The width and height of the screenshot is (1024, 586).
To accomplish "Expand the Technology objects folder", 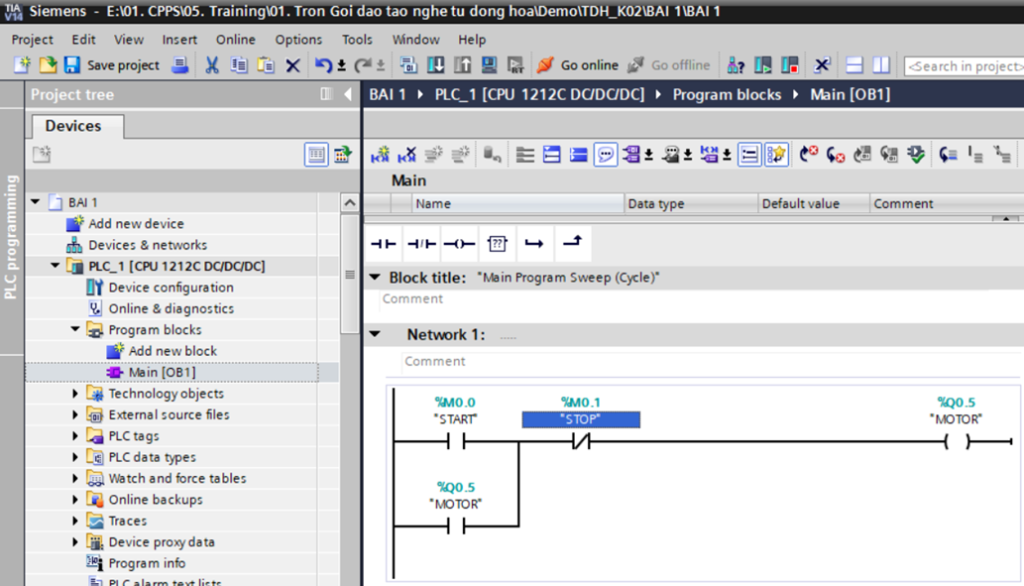I will 75,394.
